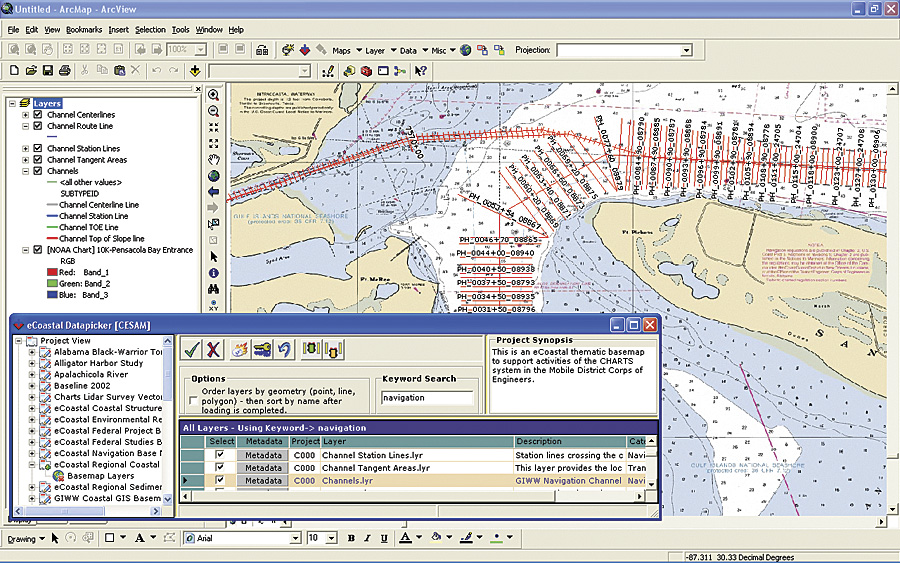Screen dimensions: 900x563
Task: Toggle Channels layer visibility checkbox
Action: tap(38, 170)
